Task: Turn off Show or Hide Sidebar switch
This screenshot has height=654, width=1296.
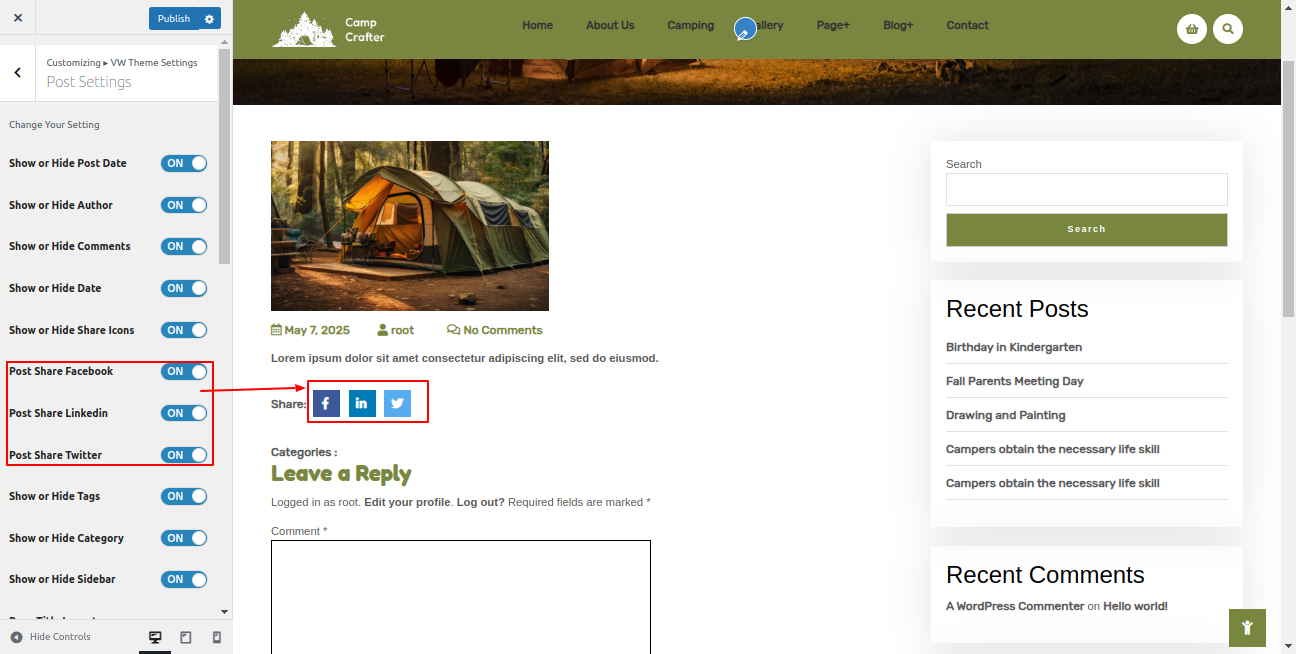Action: tap(184, 579)
